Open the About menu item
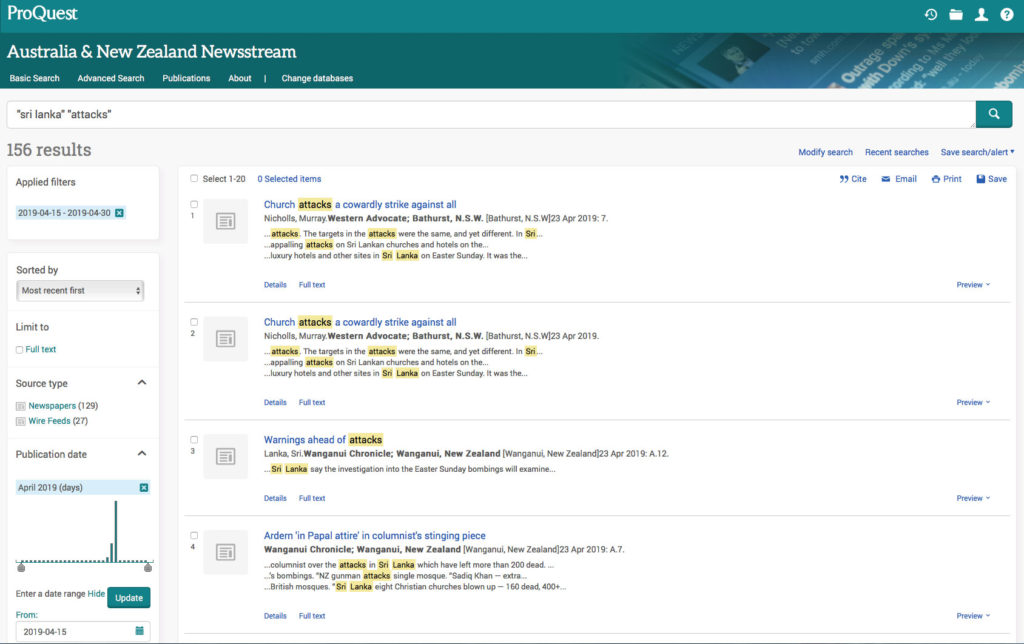 [240, 78]
